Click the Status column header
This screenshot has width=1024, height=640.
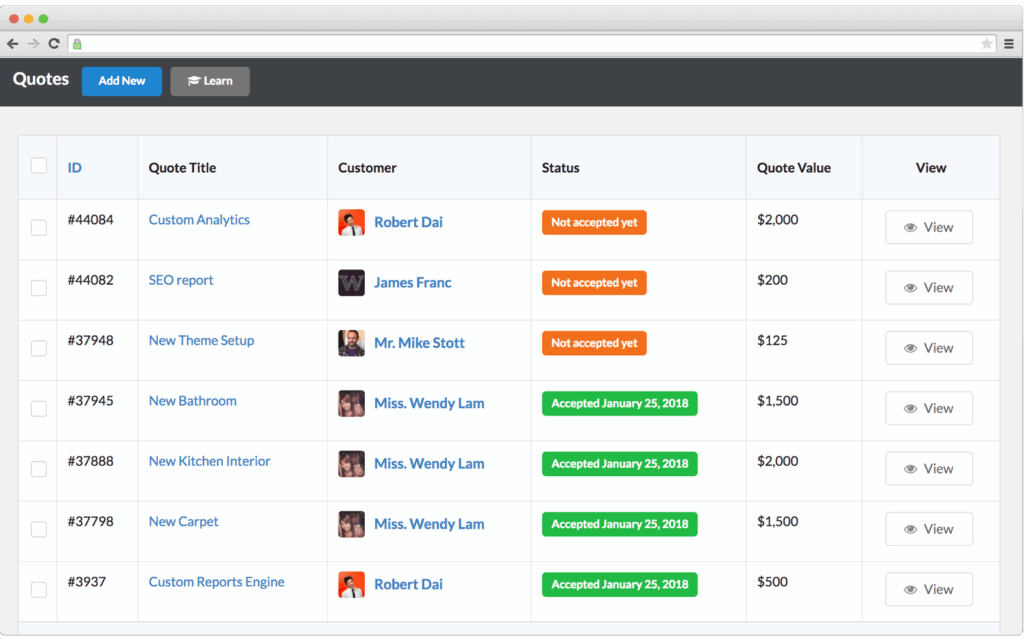pos(560,168)
